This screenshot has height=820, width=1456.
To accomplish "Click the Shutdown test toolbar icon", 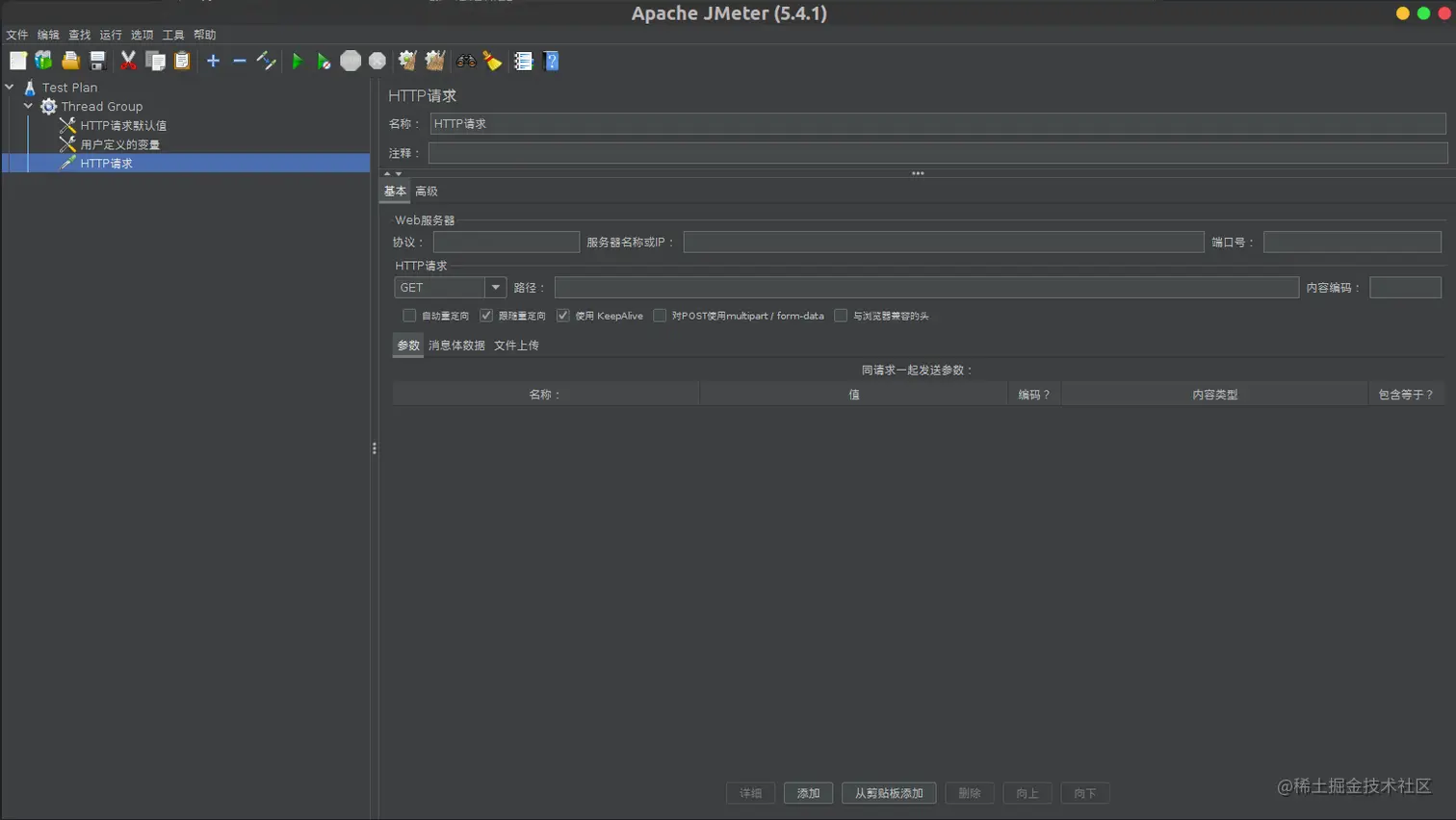I will pos(377,61).
